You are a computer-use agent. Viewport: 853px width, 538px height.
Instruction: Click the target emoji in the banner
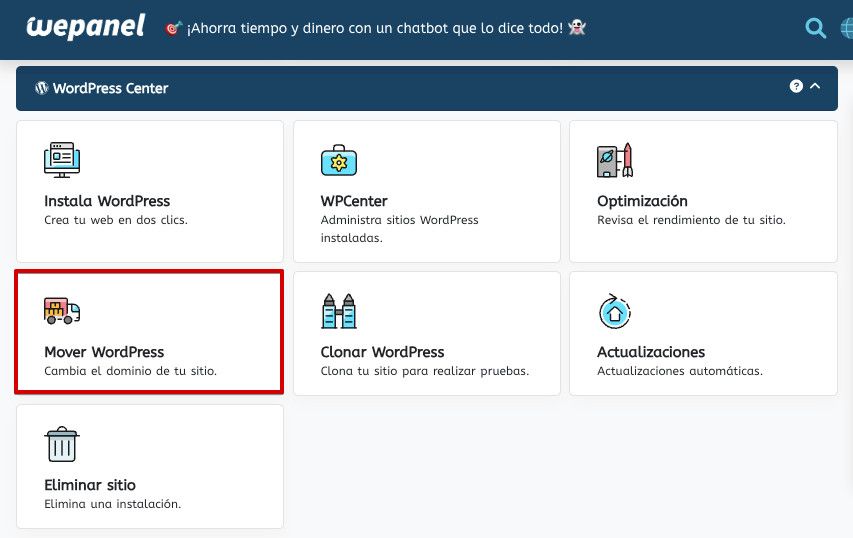click(173, 28)
